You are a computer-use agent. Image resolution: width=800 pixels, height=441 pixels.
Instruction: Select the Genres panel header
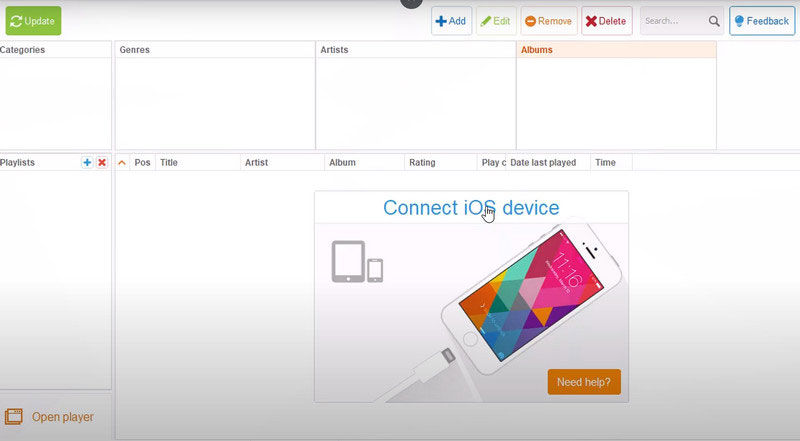134,50
